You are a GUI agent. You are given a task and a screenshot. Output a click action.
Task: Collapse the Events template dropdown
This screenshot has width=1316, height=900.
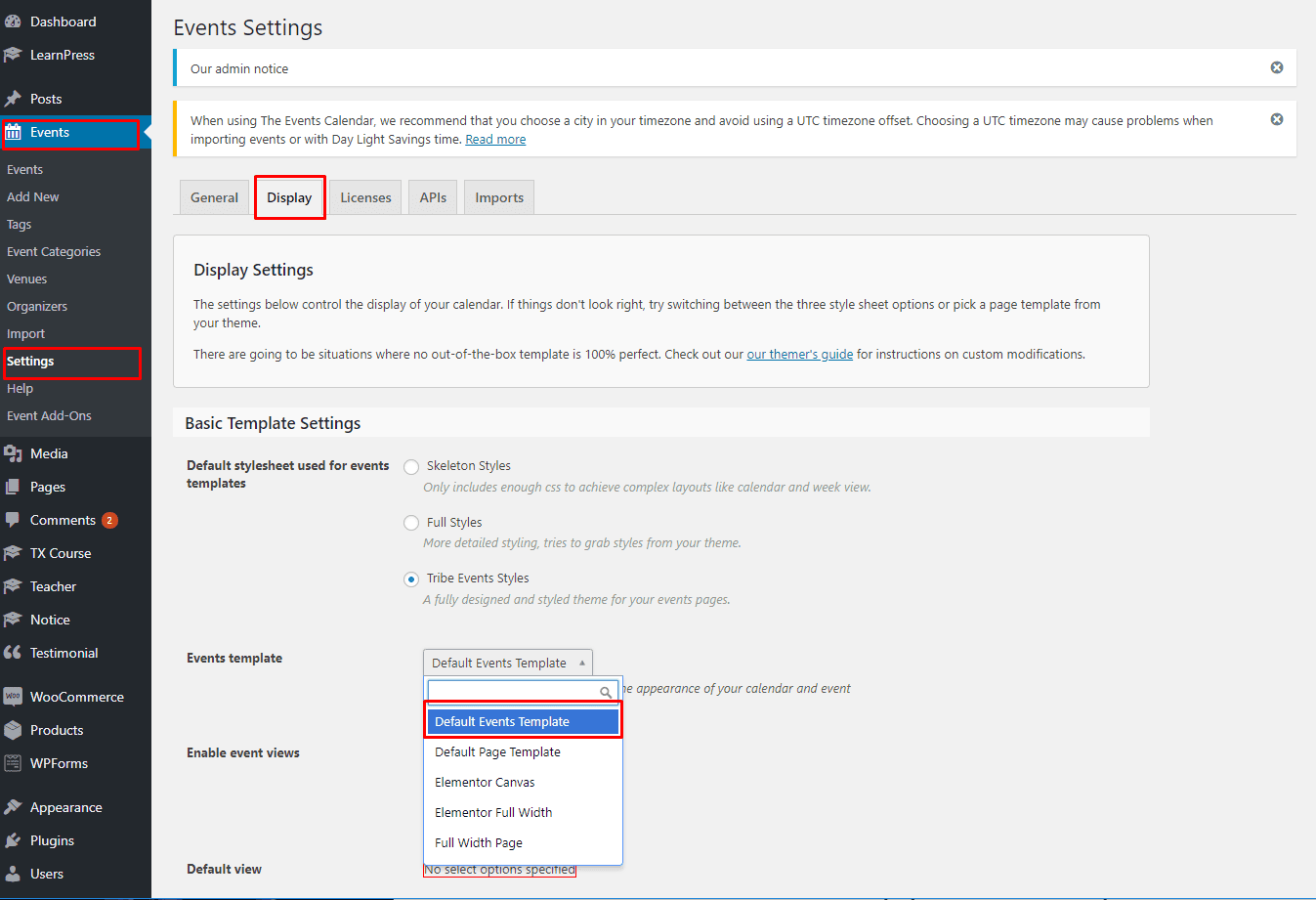pos(507,663)
